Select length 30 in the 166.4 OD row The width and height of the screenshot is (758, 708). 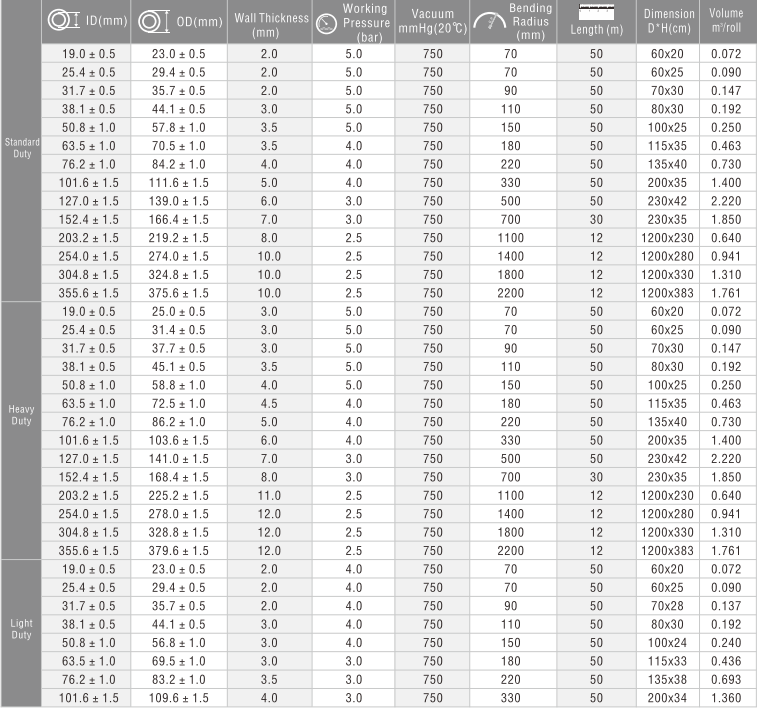click(596, 219)
